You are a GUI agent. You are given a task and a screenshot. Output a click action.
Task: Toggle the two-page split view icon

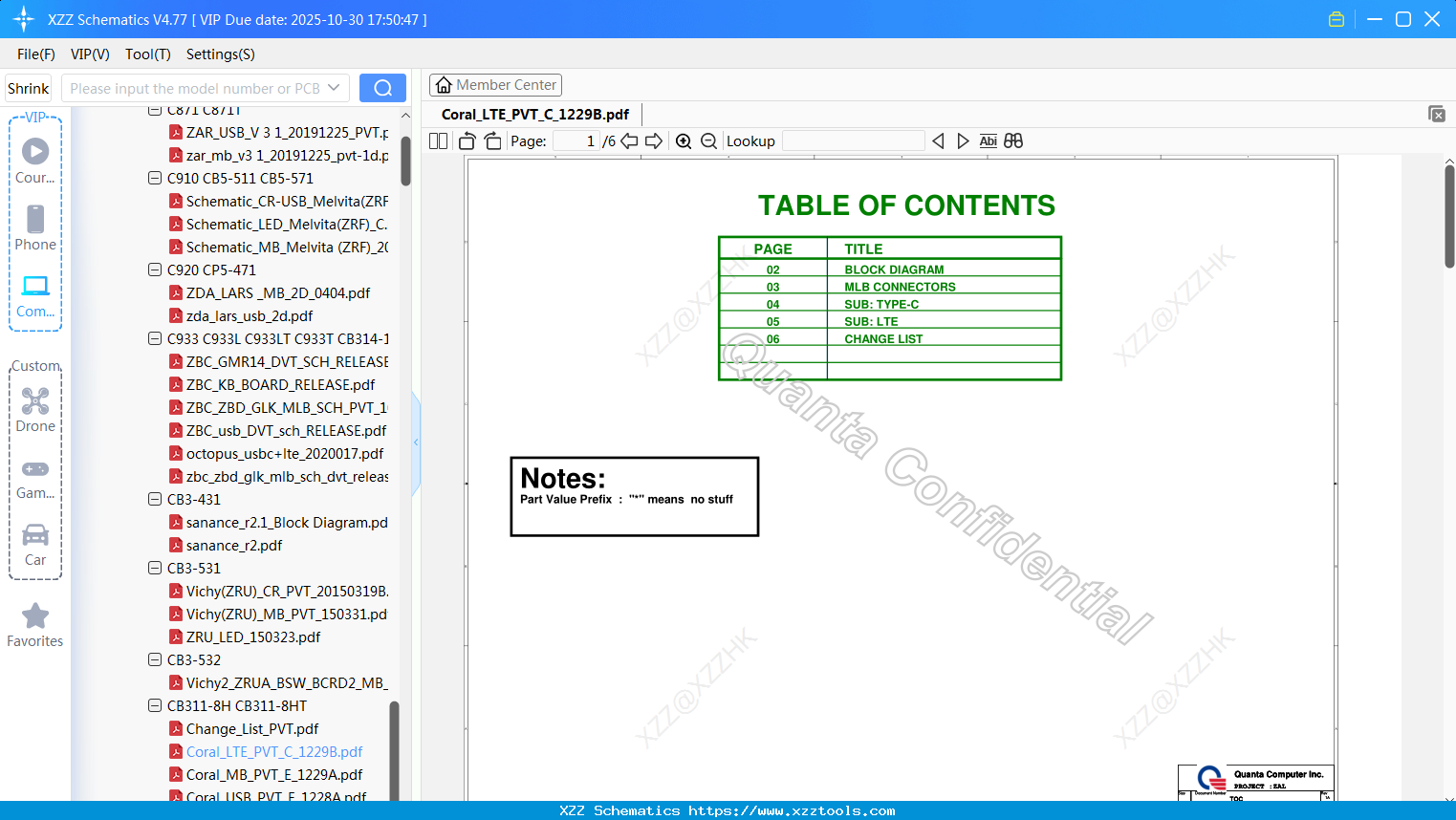pos(439,141)
